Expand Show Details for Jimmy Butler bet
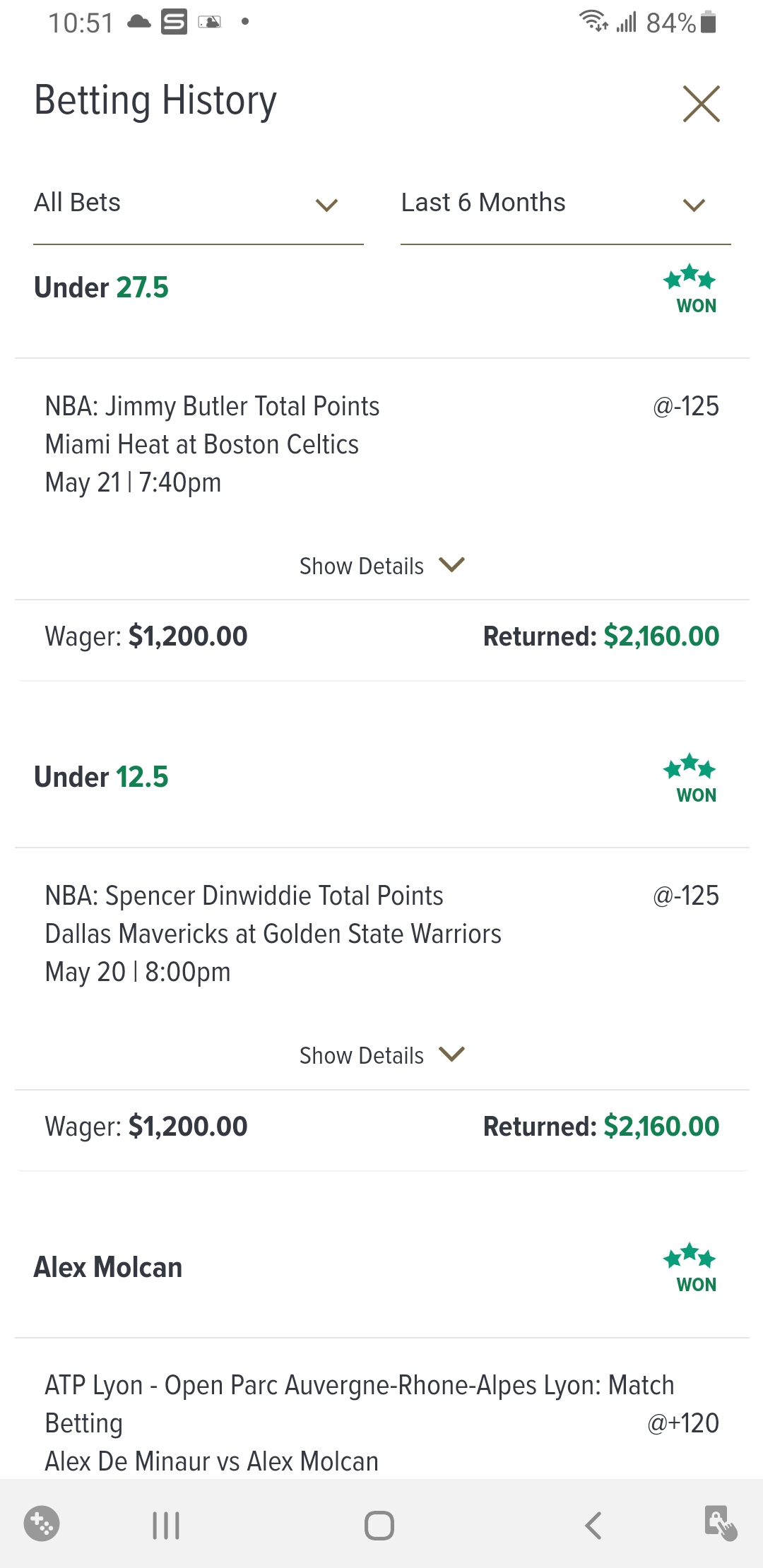763x1568 pixels. 381,566
